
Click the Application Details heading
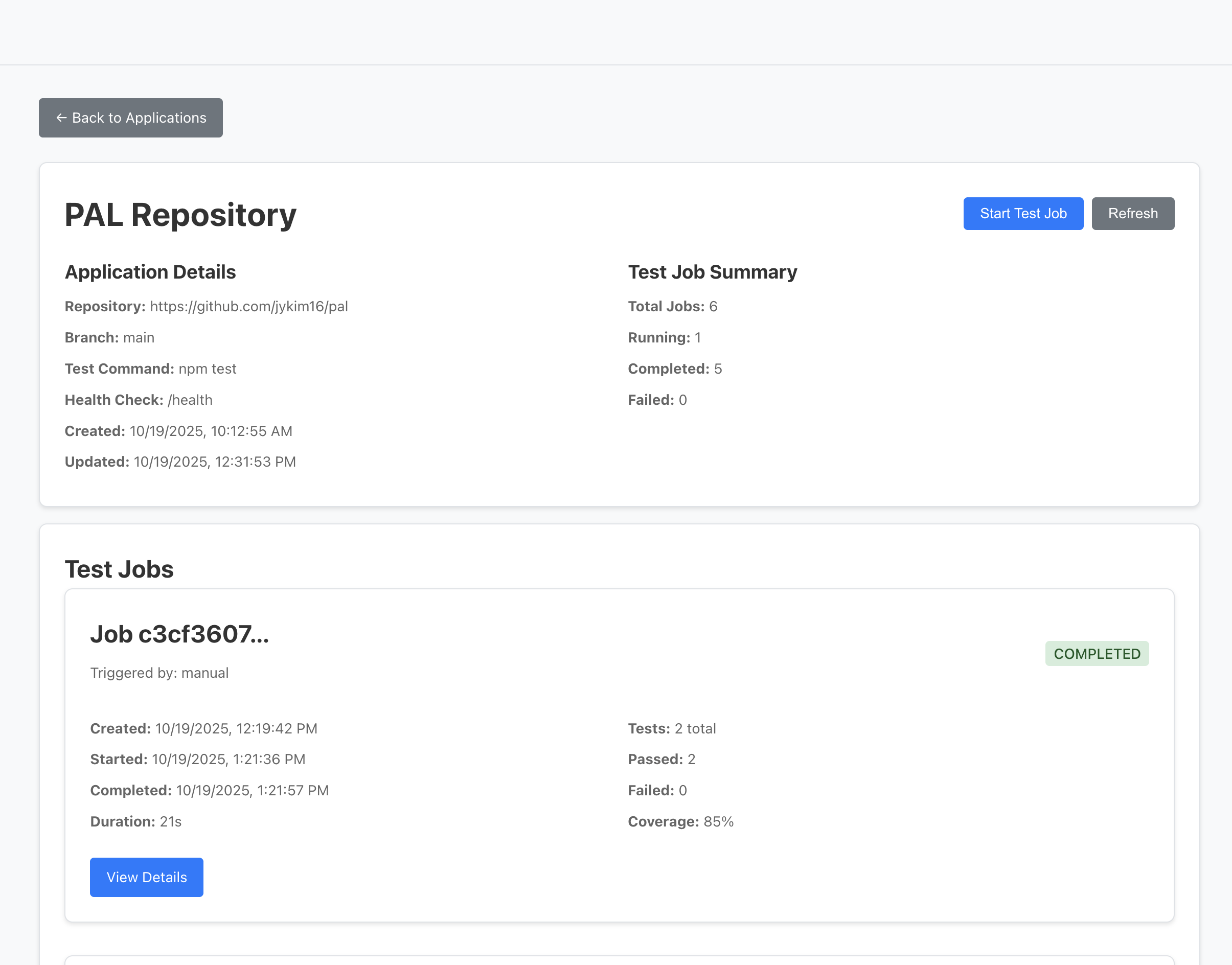[x=150, y=272]
